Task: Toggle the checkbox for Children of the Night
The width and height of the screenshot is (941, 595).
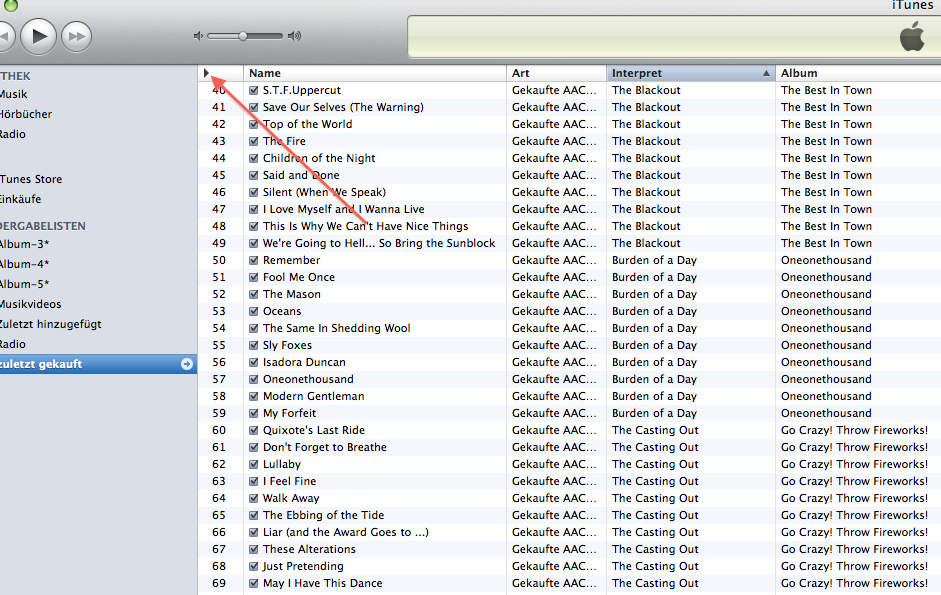Action: (x=253, y=158)
